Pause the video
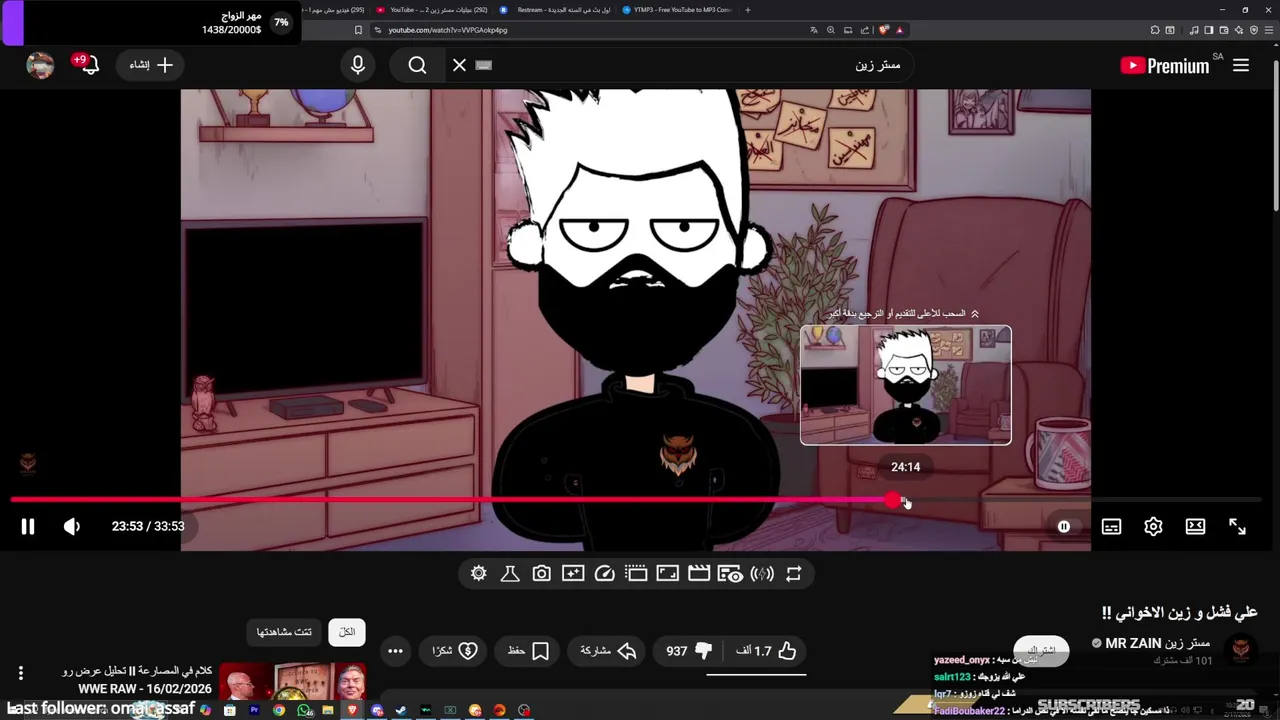The image size is (1280, 720). click(28, 526)
